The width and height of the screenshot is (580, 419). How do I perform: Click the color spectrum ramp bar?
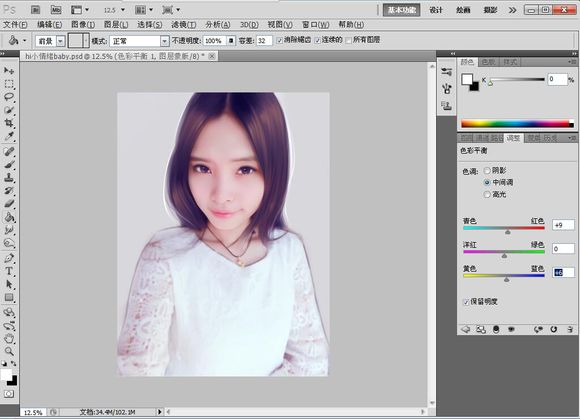[x=517, y=124]
